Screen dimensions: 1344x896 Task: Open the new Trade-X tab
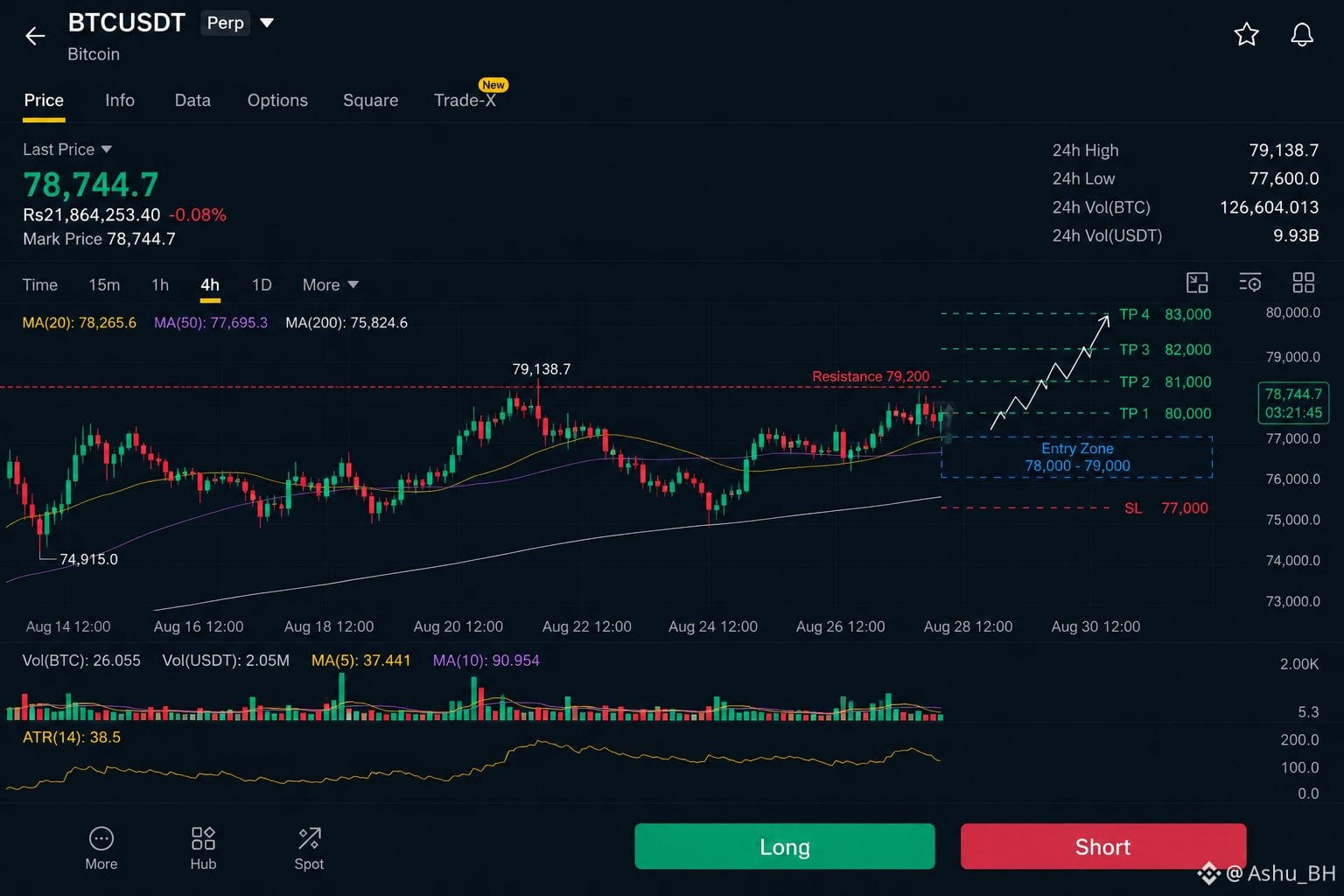(465, 101)
